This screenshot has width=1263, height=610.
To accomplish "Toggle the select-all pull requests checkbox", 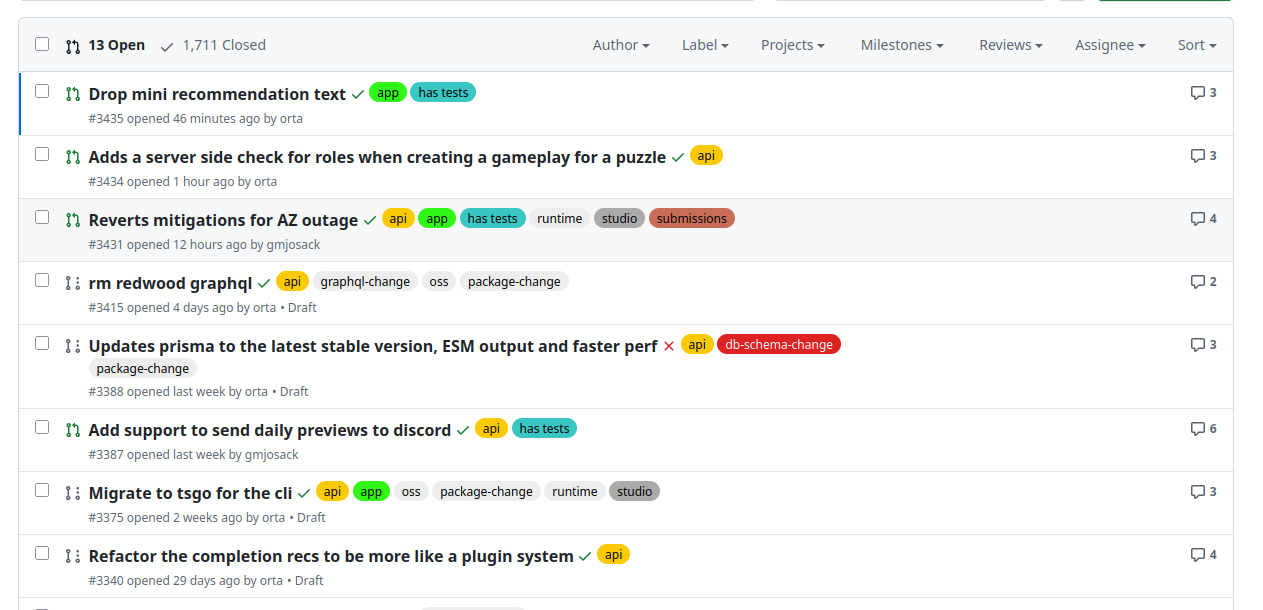I will 42,44.
